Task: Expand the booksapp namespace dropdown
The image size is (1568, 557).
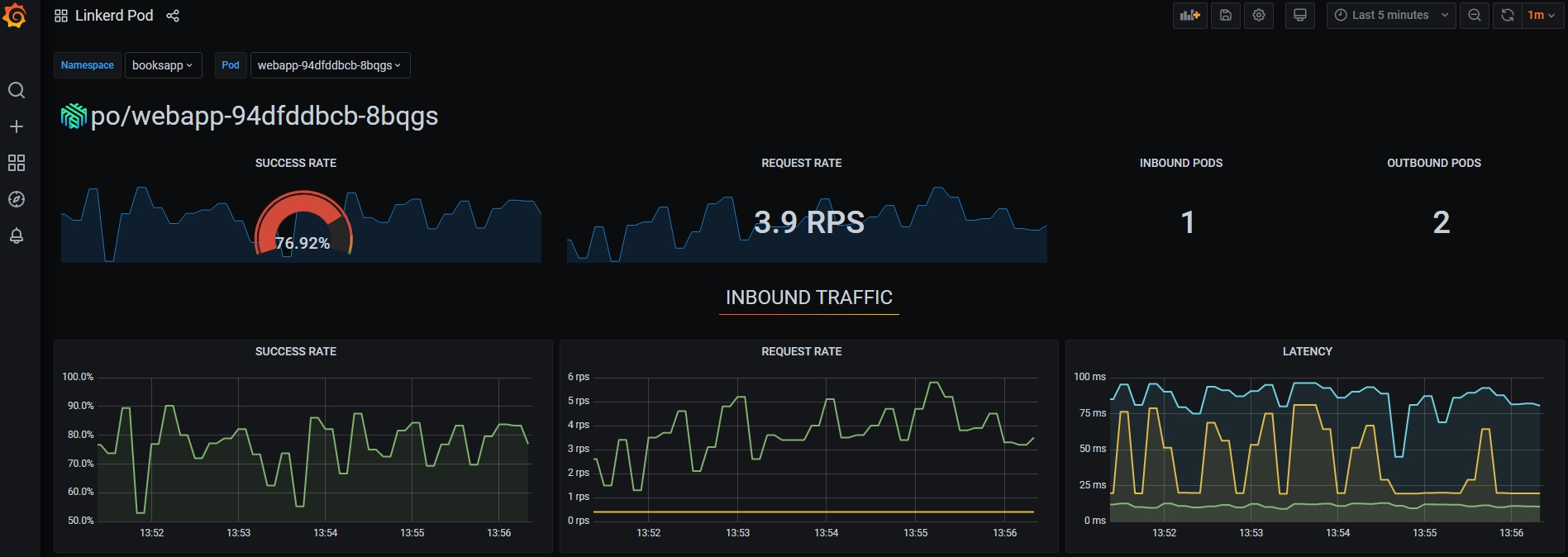Action: [163, 65]
